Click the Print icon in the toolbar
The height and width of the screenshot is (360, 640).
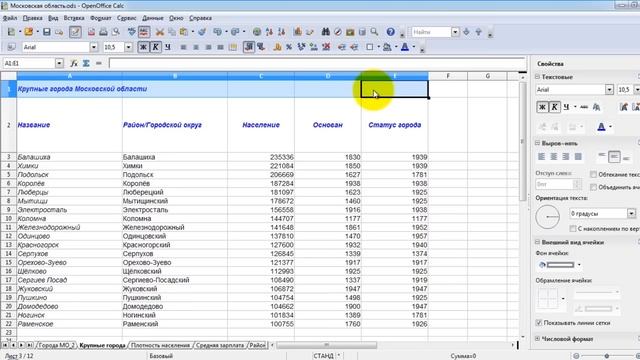click(103, 32)
